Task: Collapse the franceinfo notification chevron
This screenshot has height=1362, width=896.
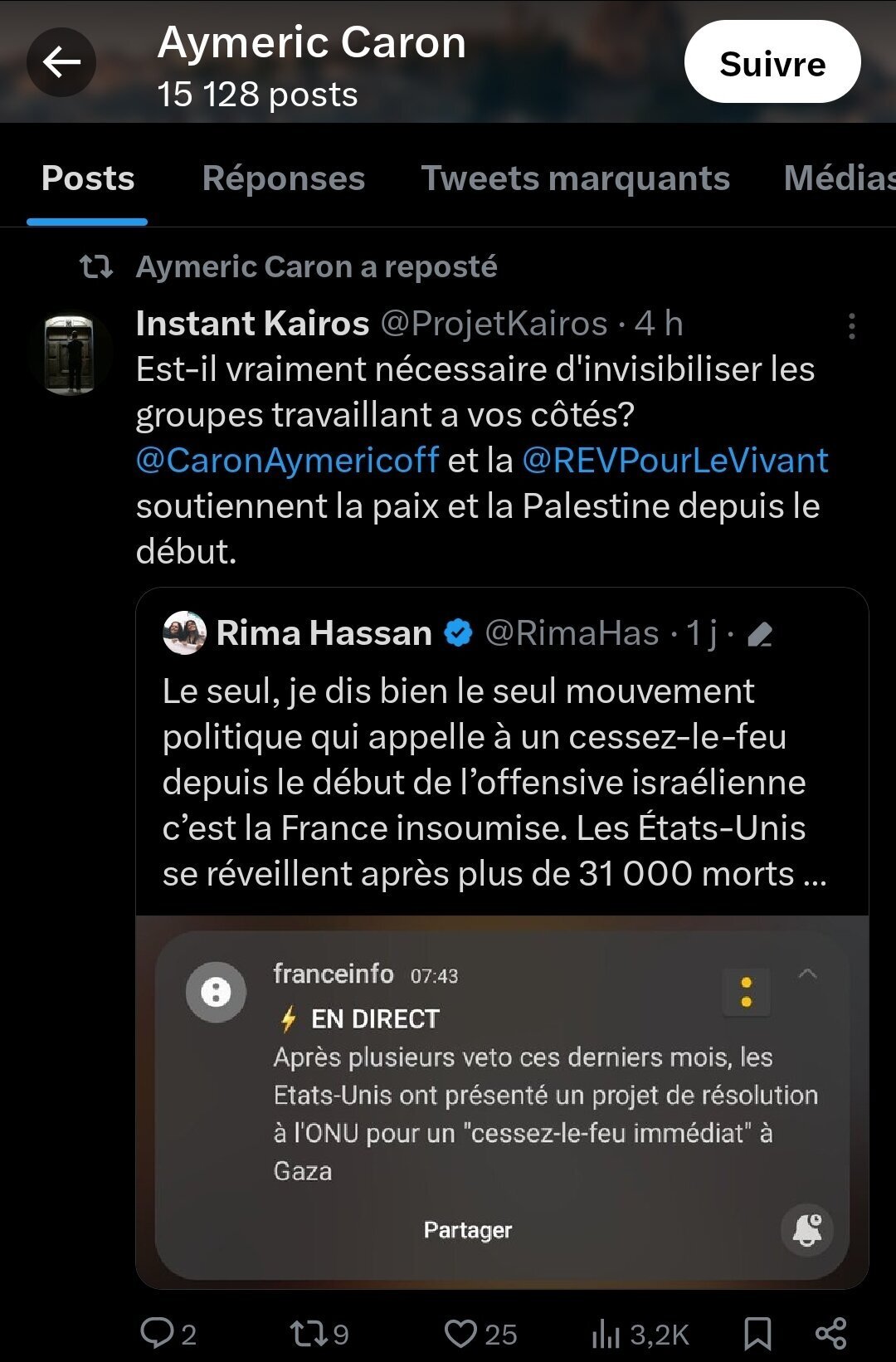Action: coord(807,974)
